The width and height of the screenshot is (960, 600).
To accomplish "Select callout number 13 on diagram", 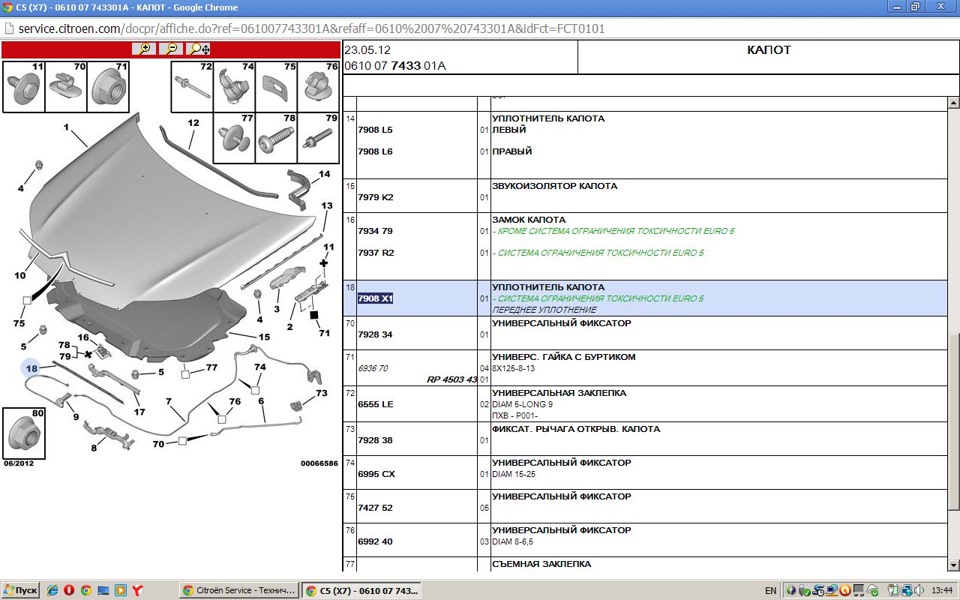I will (x=327, y=206).
